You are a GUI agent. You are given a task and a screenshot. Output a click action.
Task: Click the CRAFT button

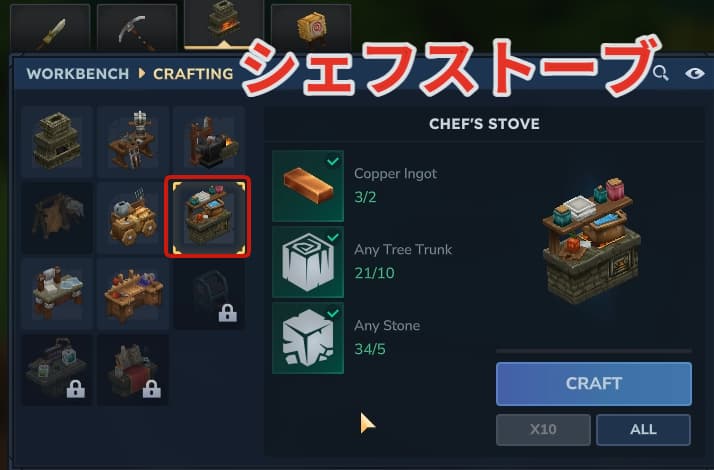coord(594,383)
